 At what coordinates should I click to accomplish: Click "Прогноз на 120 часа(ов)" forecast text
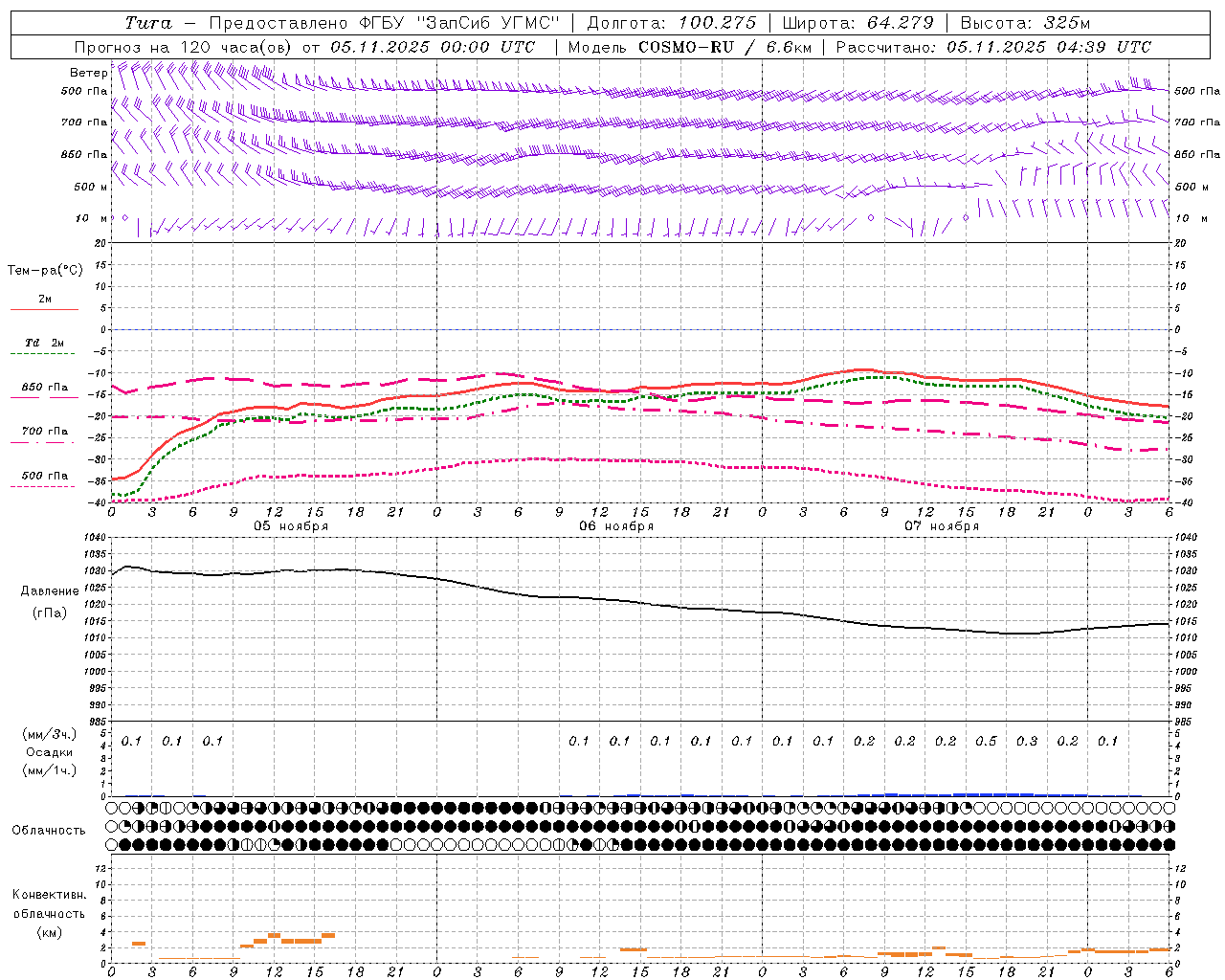click(x=185, y=47)
